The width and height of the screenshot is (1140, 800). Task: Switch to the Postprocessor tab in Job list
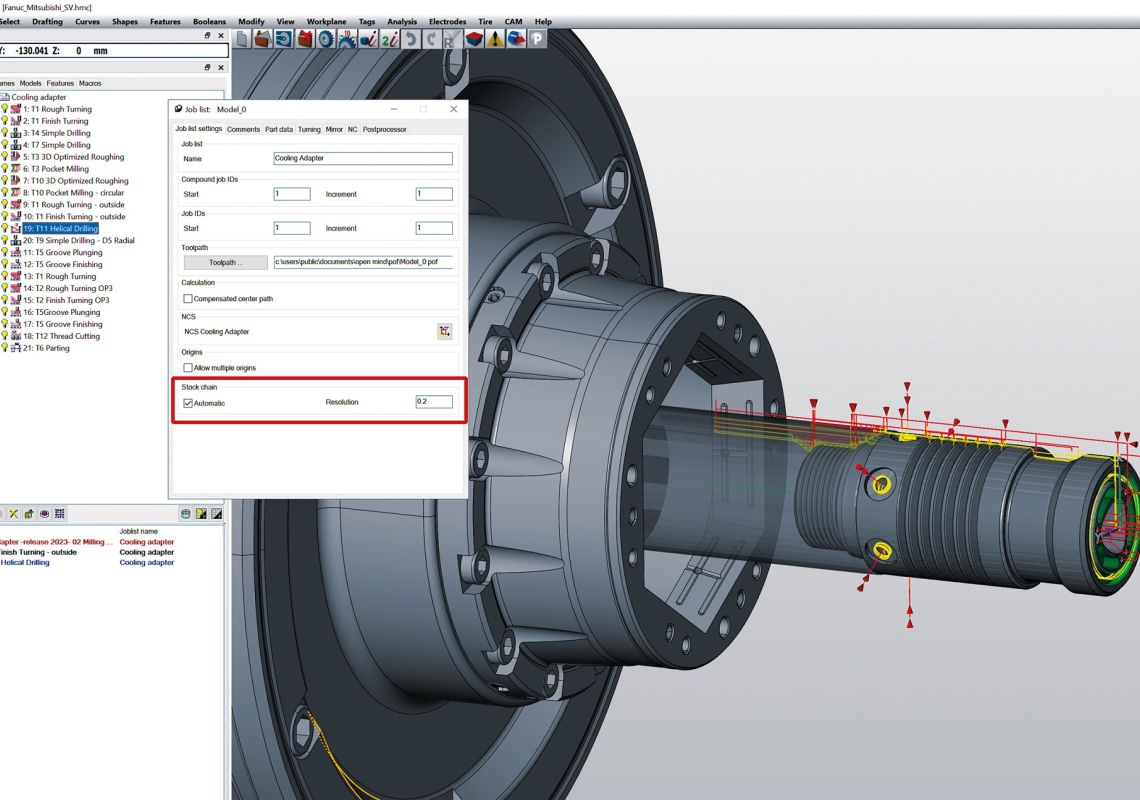(x=385, y=128)
